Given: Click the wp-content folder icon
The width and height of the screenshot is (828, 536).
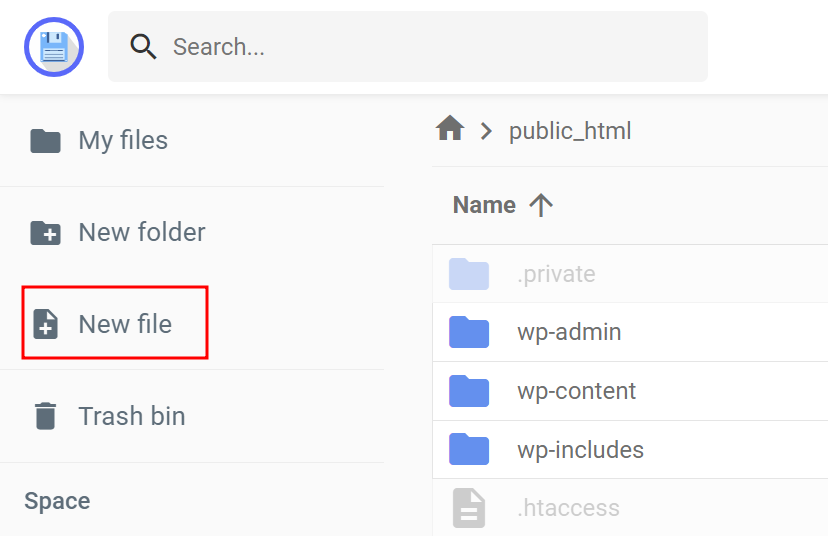Looking at the screenshot, I should click(x=469, y=391).
